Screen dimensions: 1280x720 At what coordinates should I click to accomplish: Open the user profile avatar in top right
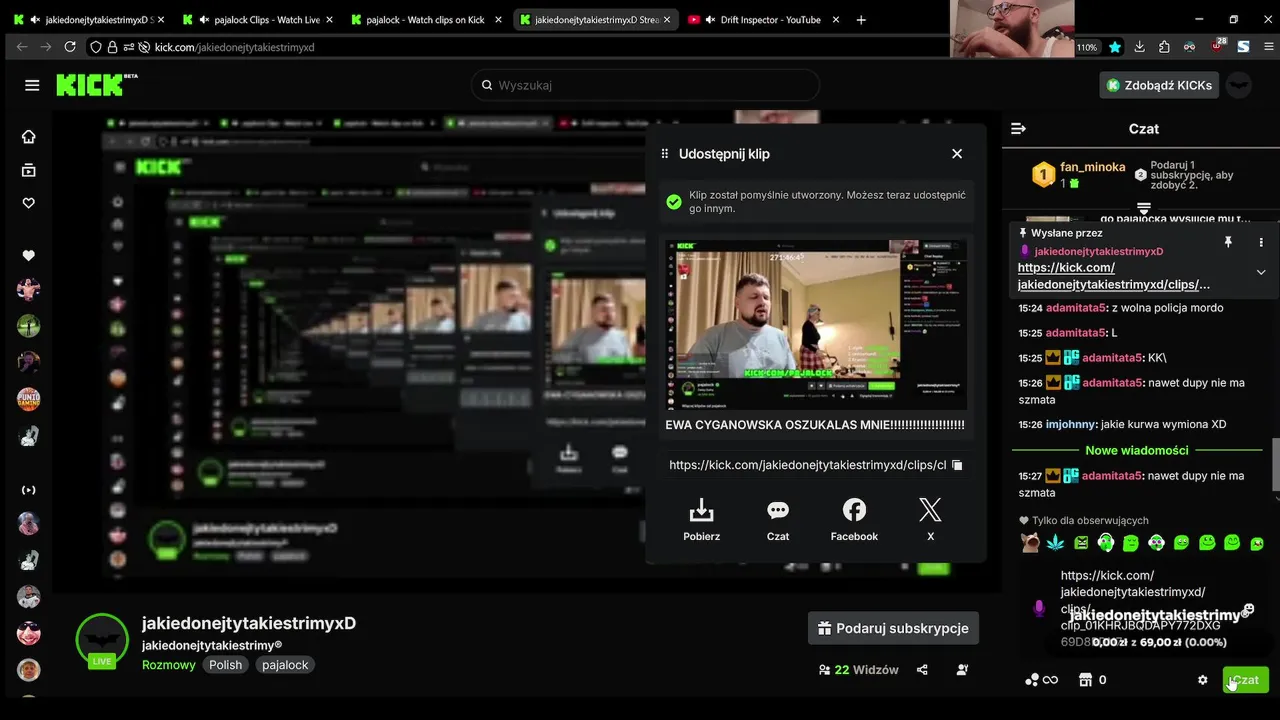click(x=1239, y=85)
